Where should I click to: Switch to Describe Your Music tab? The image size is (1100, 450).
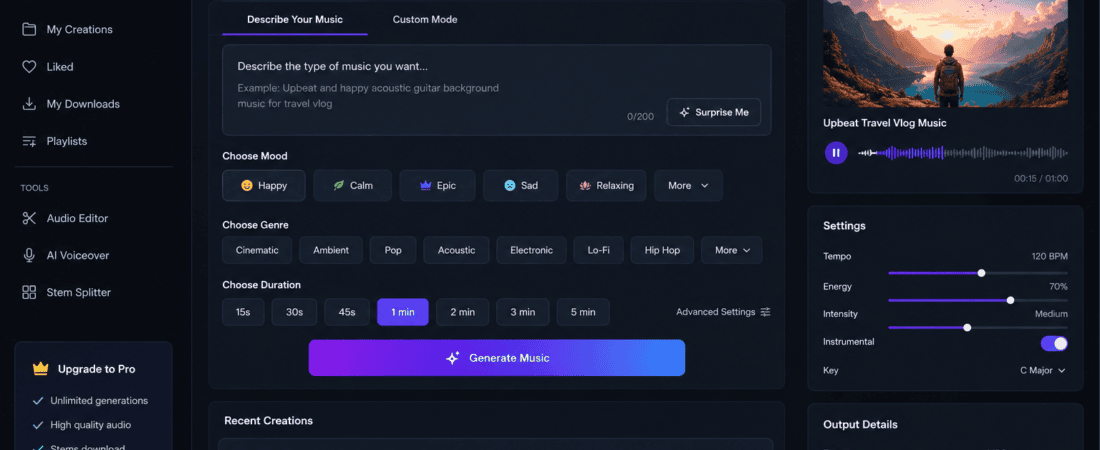pos(295,20)
